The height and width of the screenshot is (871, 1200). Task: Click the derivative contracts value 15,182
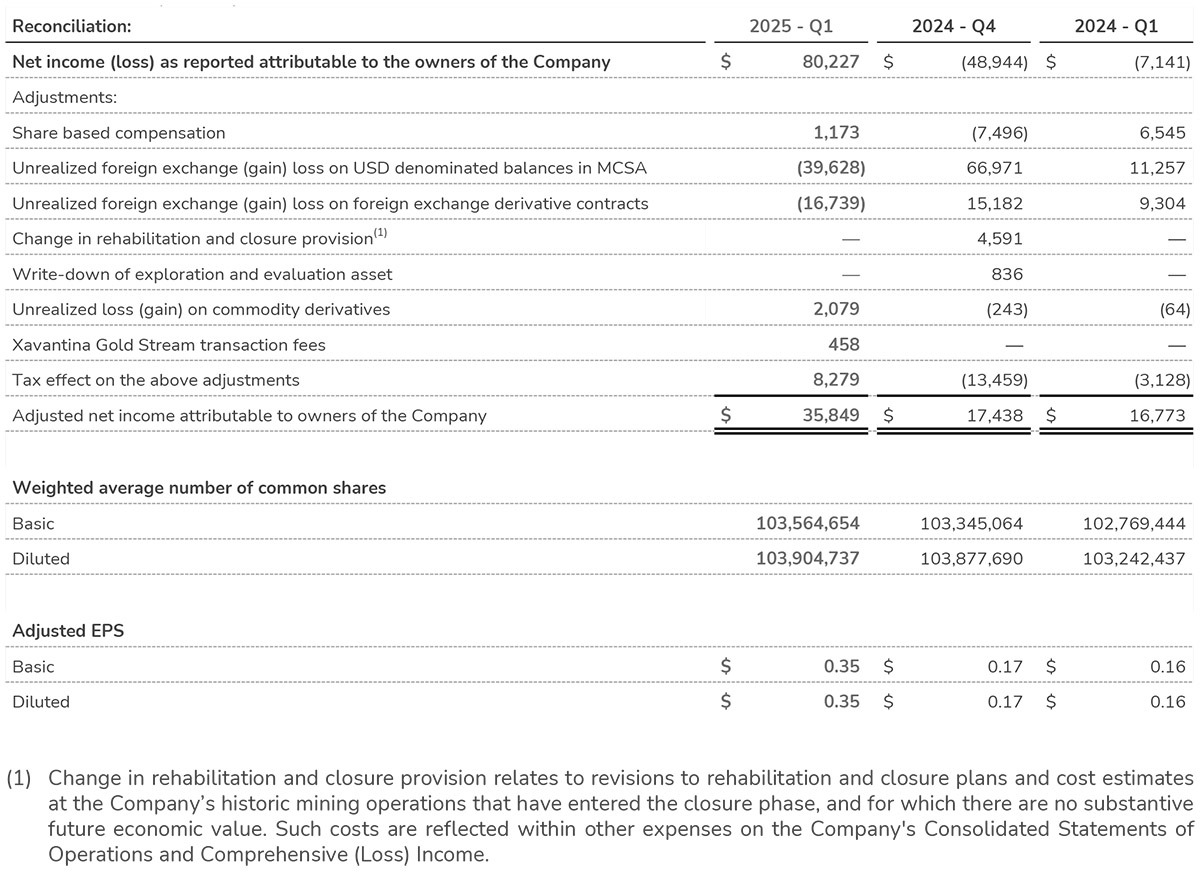point(994,203)
